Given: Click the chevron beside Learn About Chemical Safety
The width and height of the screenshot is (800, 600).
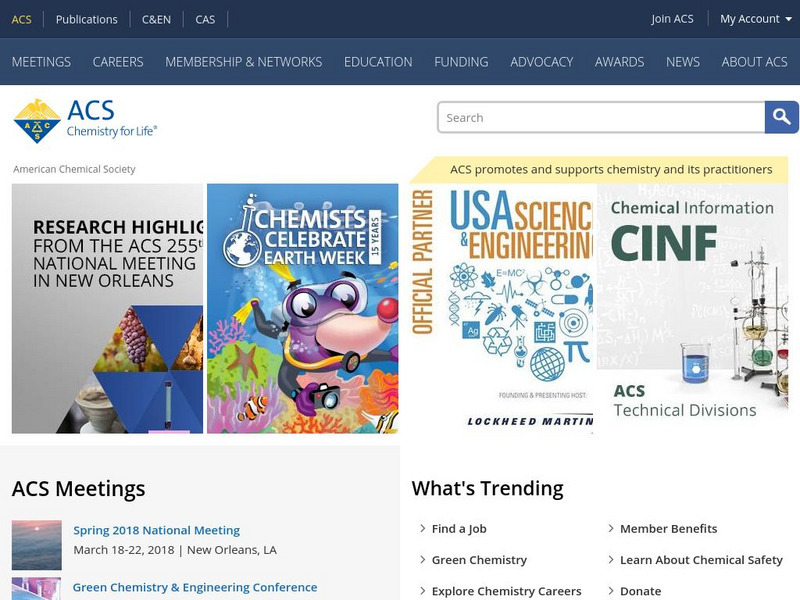Looking at the screenshot, I should click(x=611, y=559).
